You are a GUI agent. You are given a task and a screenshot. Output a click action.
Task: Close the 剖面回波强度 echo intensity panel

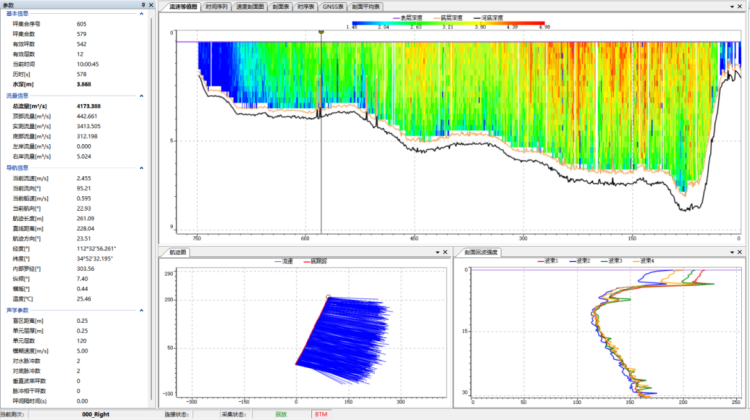tap(739, 252)
